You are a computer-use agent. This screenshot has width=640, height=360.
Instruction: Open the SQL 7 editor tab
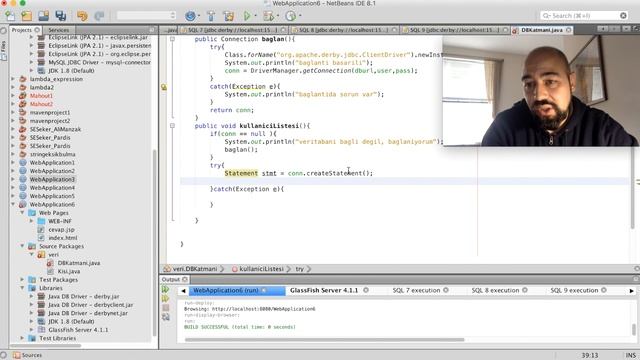[232, 30]
